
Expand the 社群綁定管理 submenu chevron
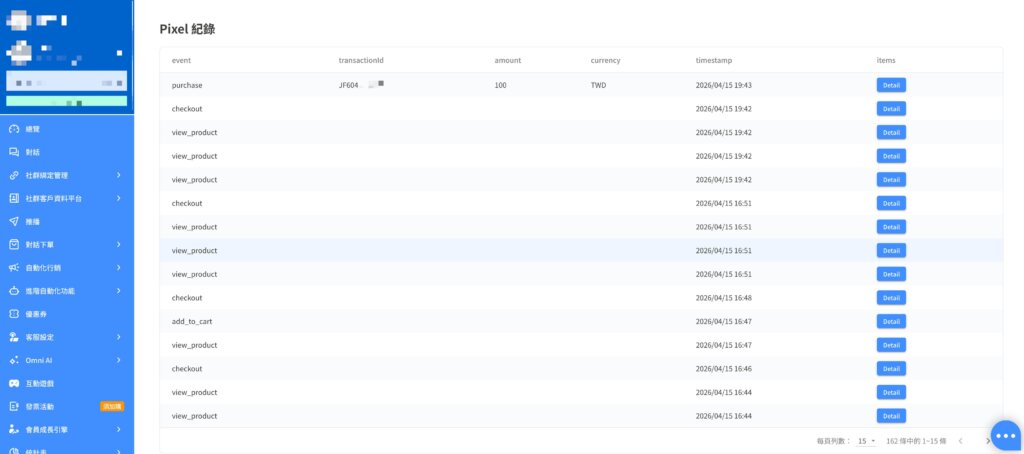click(118, 175)
